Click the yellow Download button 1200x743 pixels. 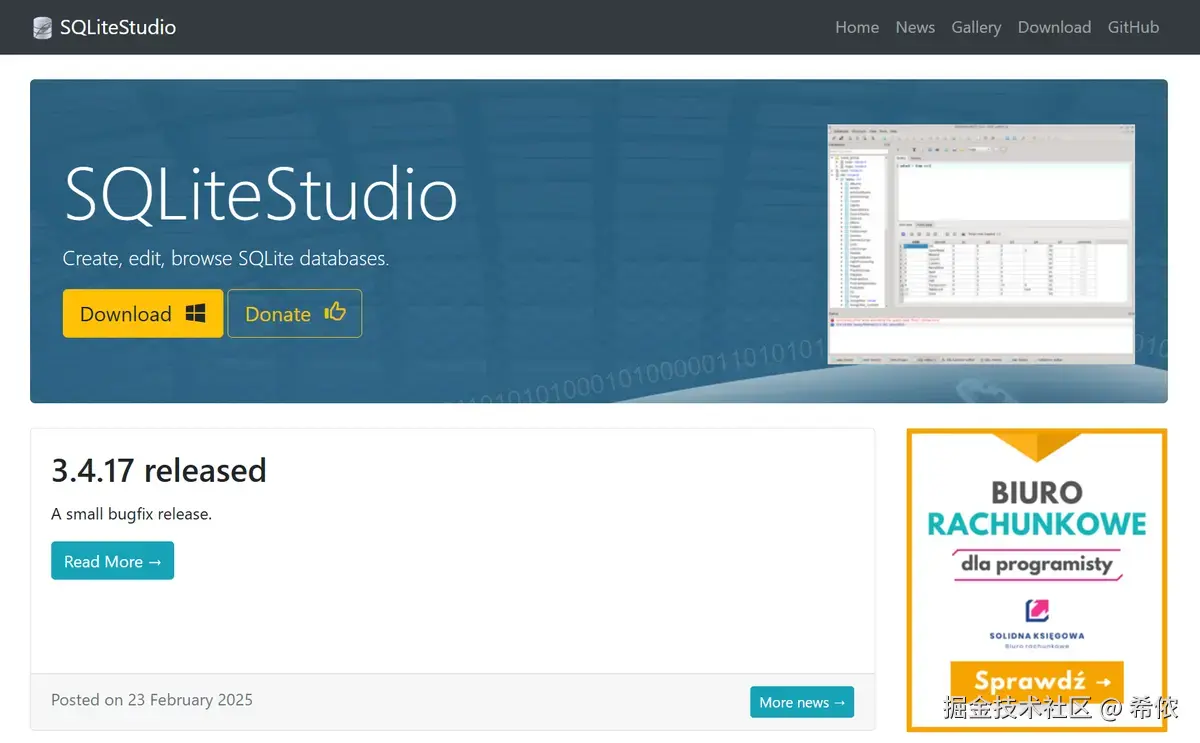tap(143, 313)
